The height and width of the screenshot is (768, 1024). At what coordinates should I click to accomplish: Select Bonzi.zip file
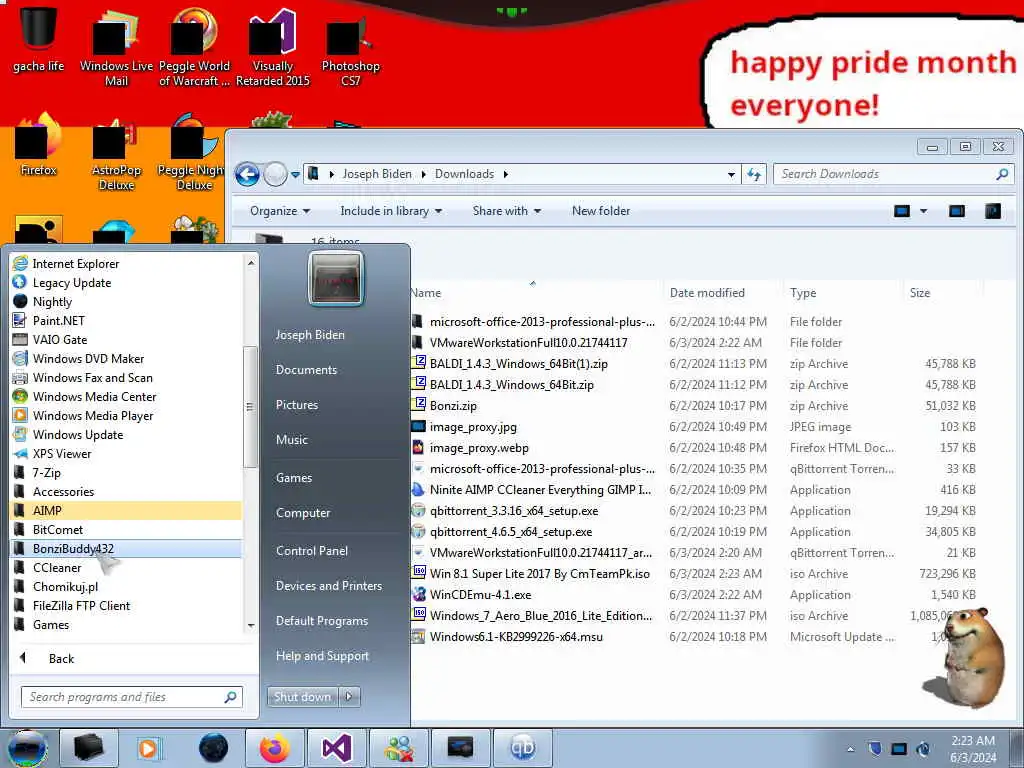(x=453, y=406)
